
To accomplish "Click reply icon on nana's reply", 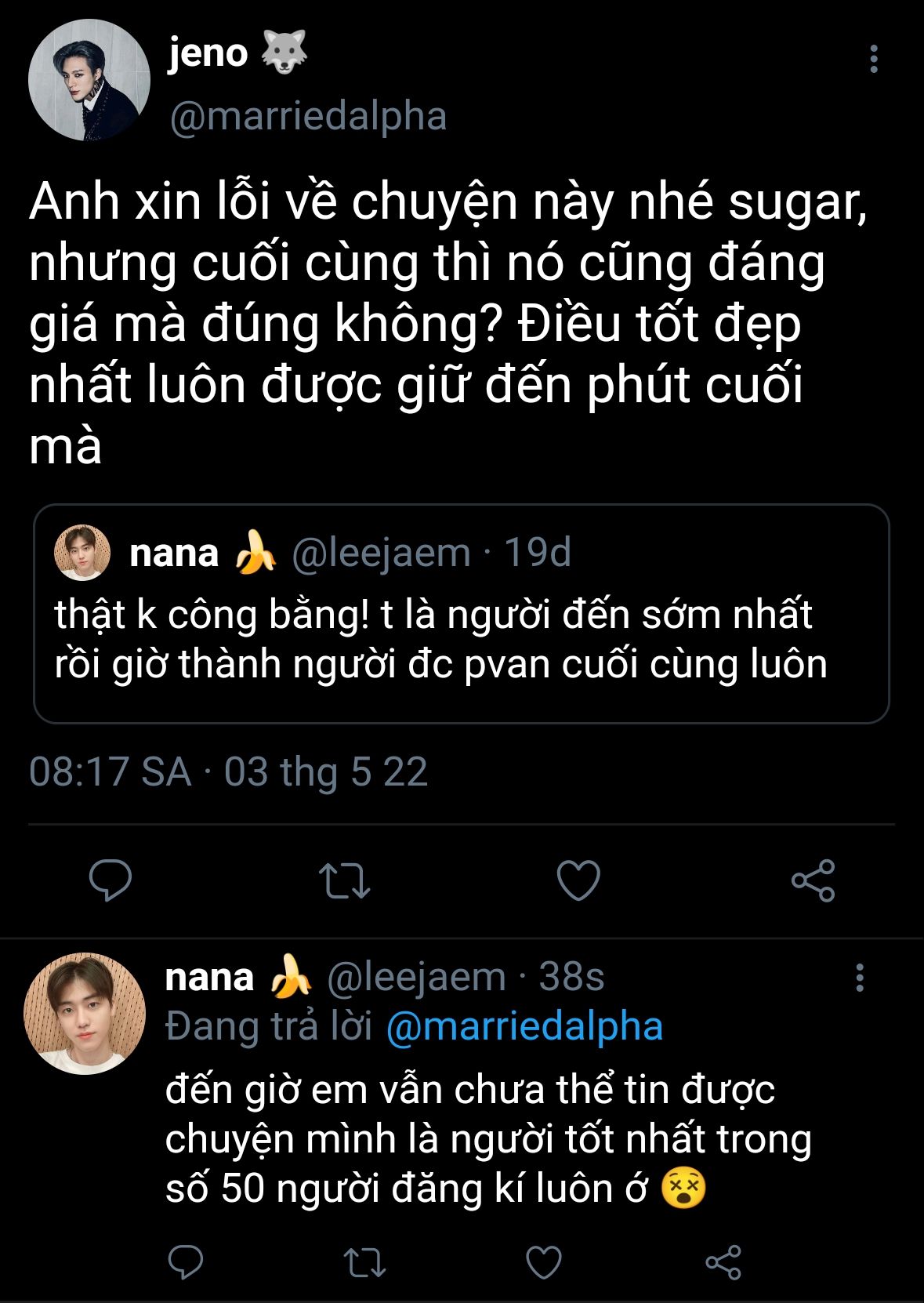I will tap(186, 1261).
